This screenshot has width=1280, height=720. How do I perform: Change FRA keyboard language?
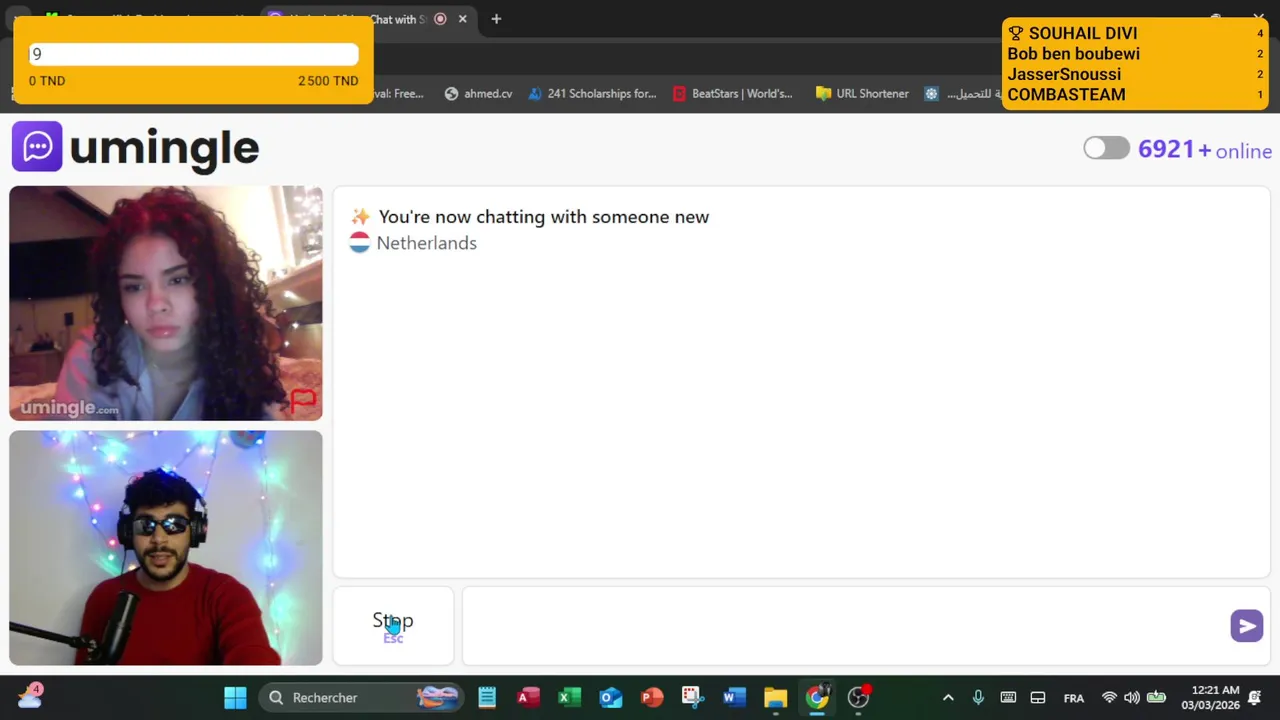point(1074,698)
